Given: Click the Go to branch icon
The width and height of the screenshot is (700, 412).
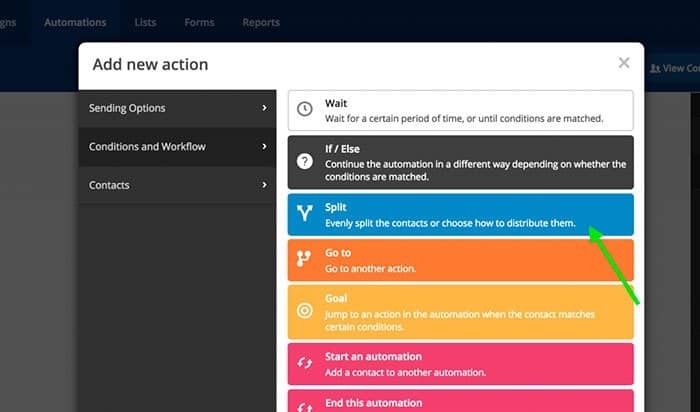Looking at the screenshot, I should click(304, 258).
